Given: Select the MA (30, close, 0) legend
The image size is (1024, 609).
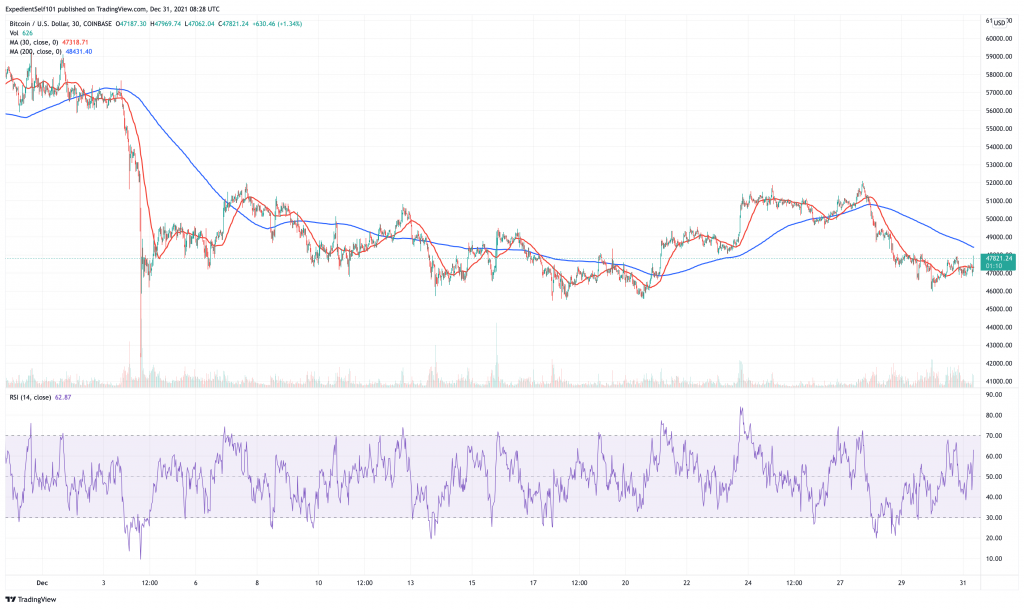Looking at the screenshot, I should [35, 42].
